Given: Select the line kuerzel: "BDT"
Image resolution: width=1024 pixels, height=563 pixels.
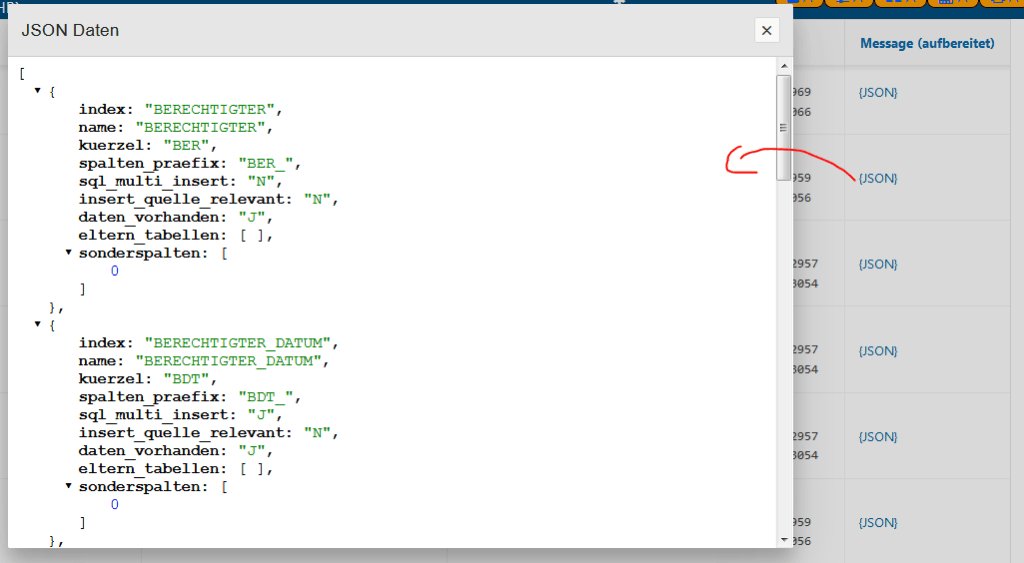Looking at the screenshot, I should [148, 378].
